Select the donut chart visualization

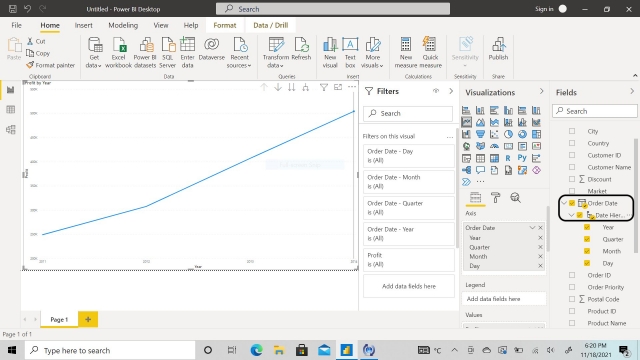tap(522, 134)
